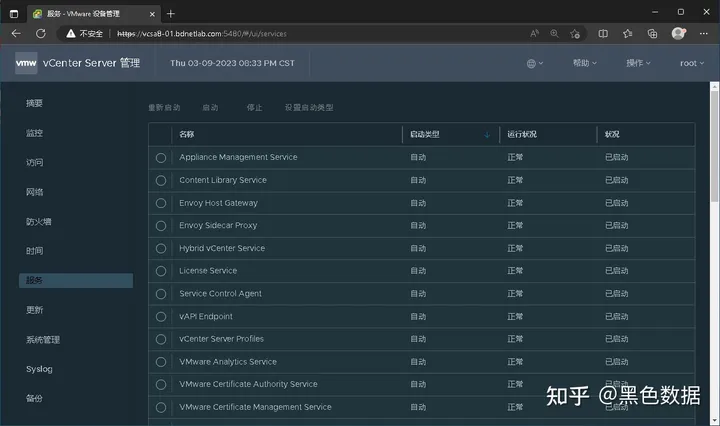Click the page vertical scrollbar thumb

[x=714, y=146]
